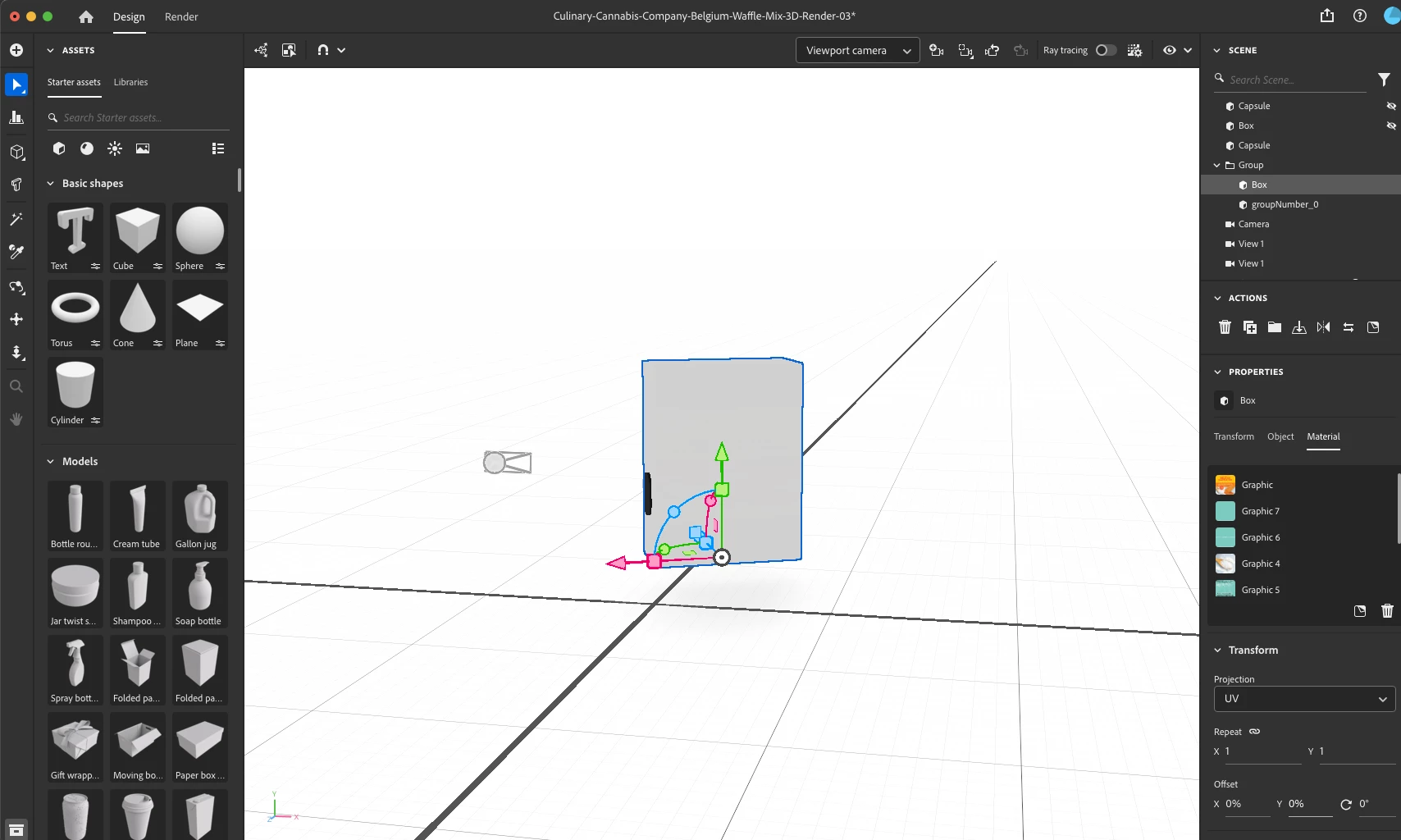This screenshot has width=1401, height=840.
Task: Switch to the Object properties tab
Action: 1280,436
